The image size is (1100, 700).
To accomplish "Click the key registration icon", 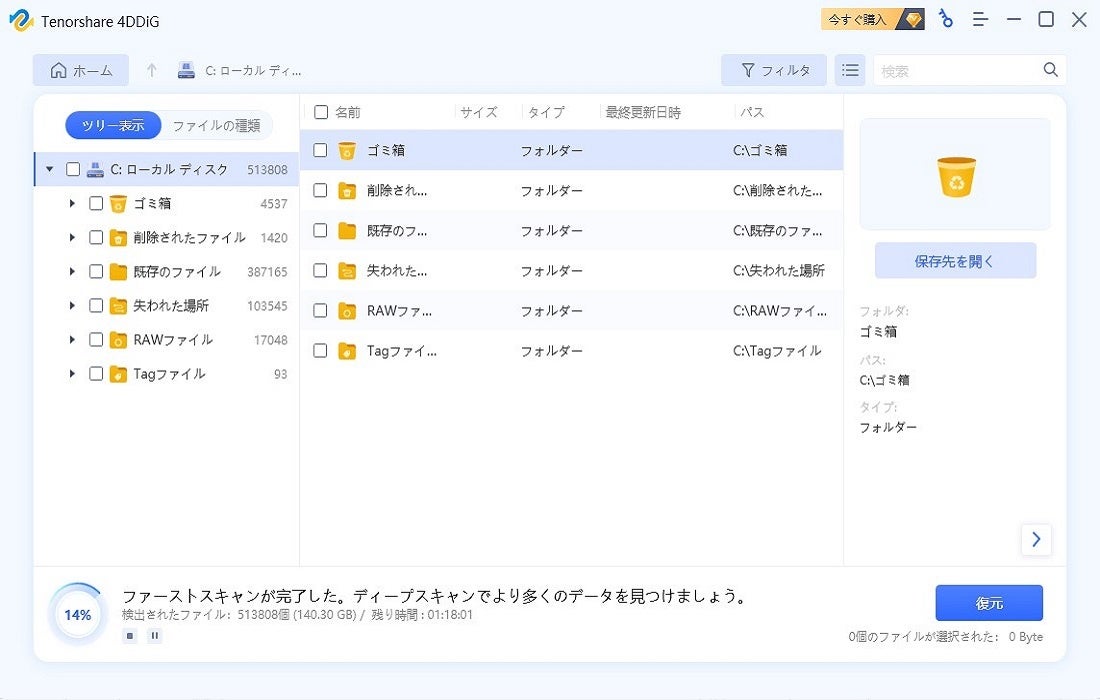I will (946, 19).
